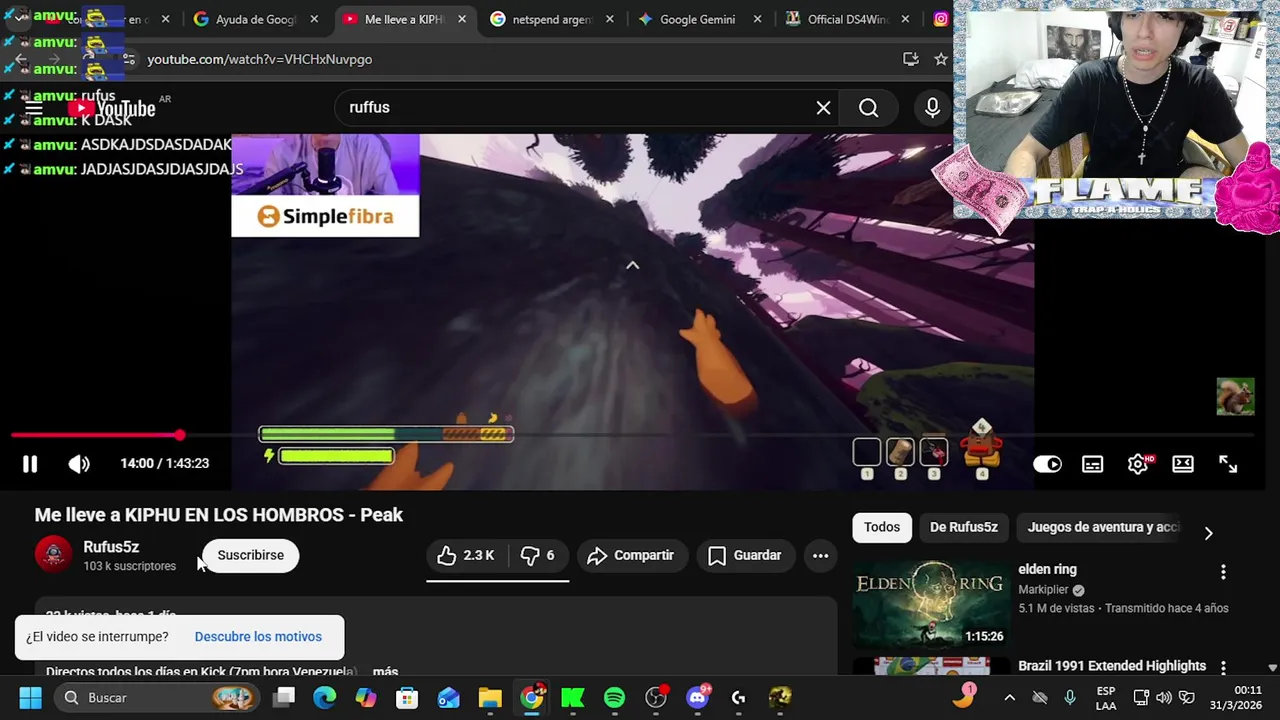Open options for 'elden ring' video
Viewport: 1280px width, 720px height.
[1223, 572]
